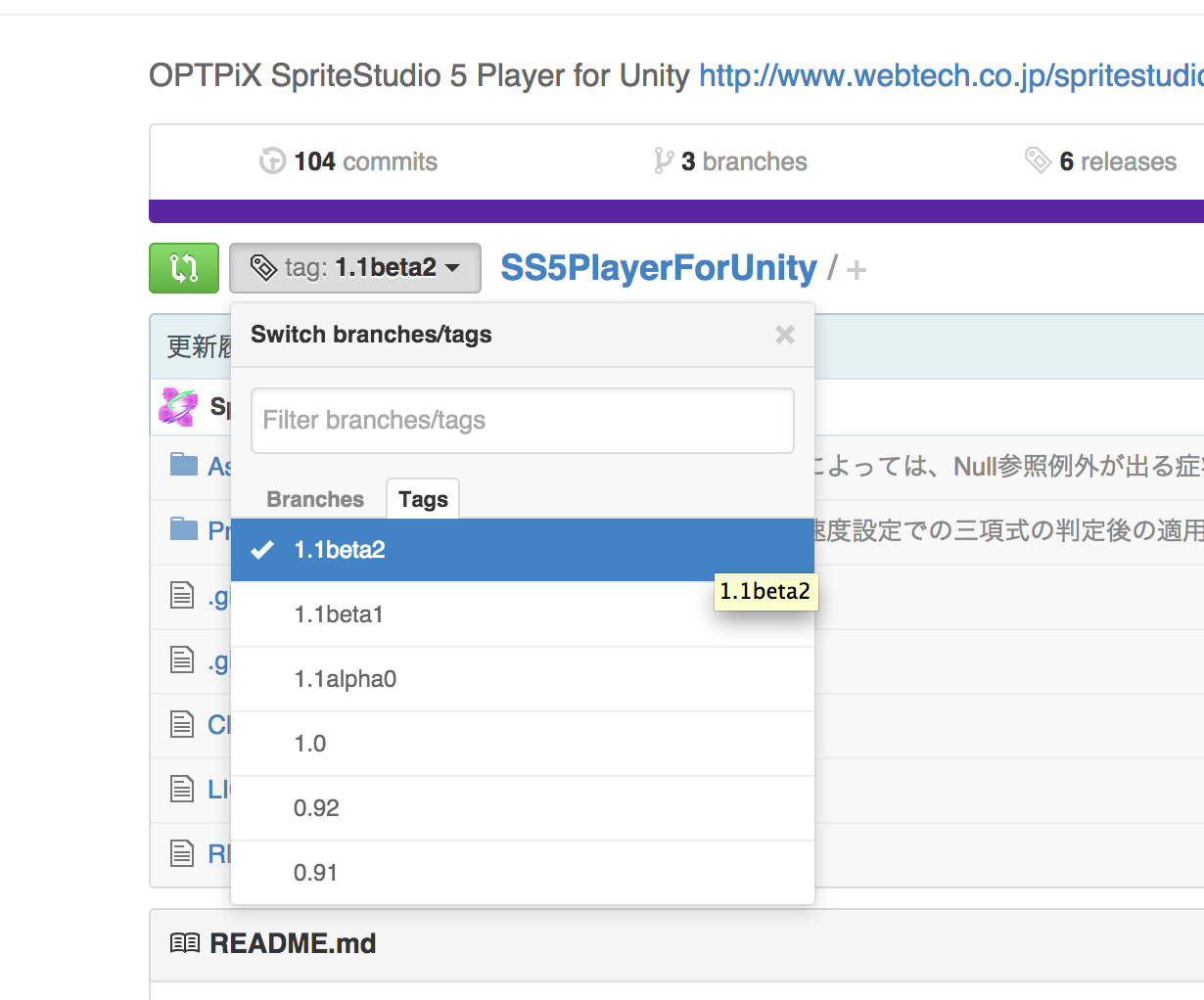Click the Null参照例外 commit message
Screen dimensions: 1204x1000
[x=1009, y=467]
